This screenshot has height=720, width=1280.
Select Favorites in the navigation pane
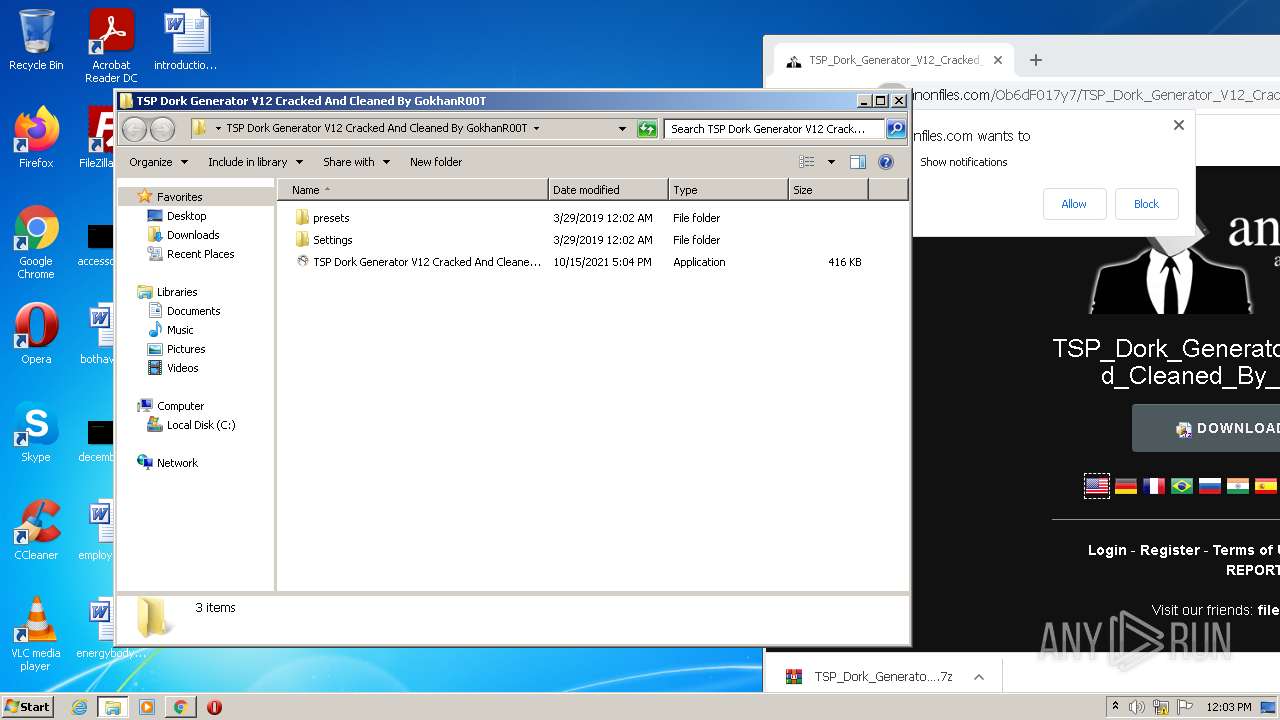point(179,197)
